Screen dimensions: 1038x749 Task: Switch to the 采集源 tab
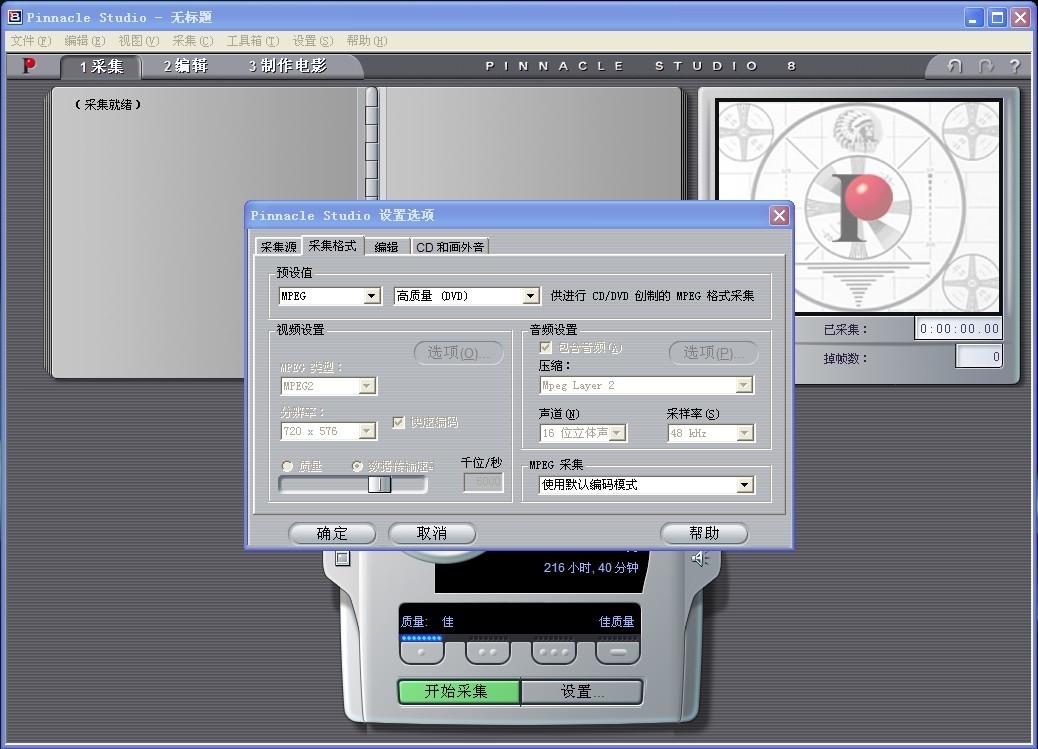278,246
